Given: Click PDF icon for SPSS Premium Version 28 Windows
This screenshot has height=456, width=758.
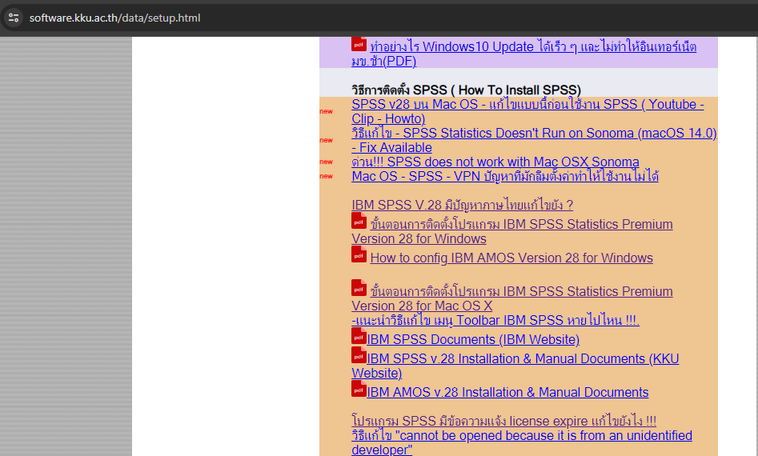Looking at the screenshot, I should click(x=359, y=221).
